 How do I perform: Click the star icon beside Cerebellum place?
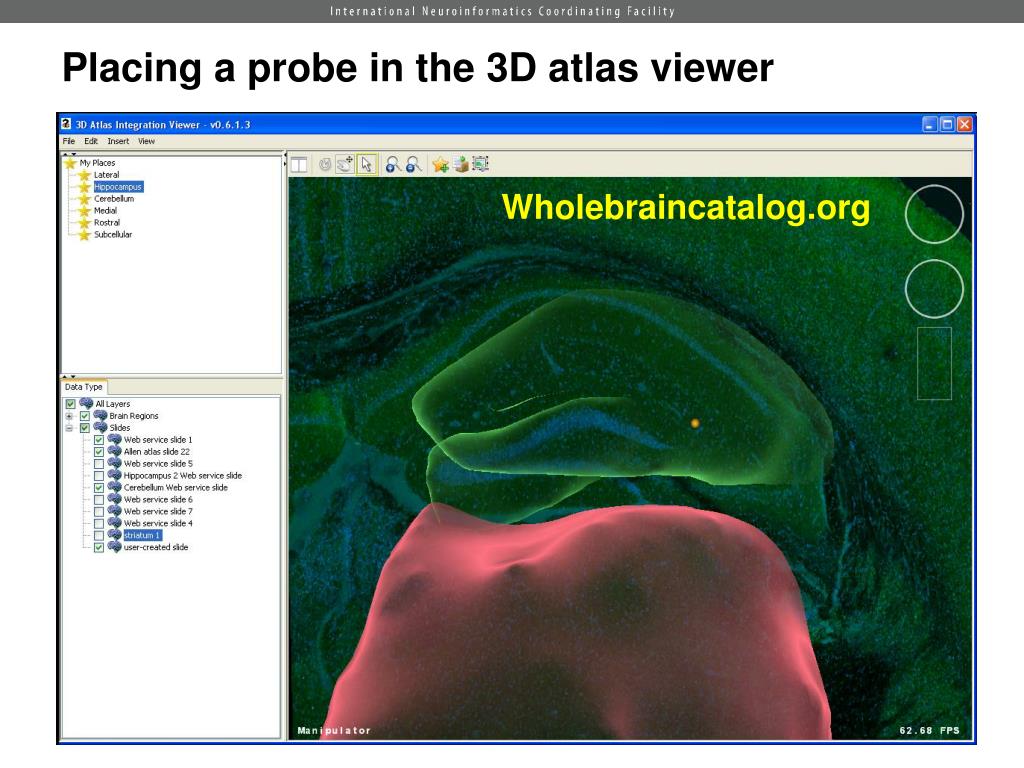point(84,199)
